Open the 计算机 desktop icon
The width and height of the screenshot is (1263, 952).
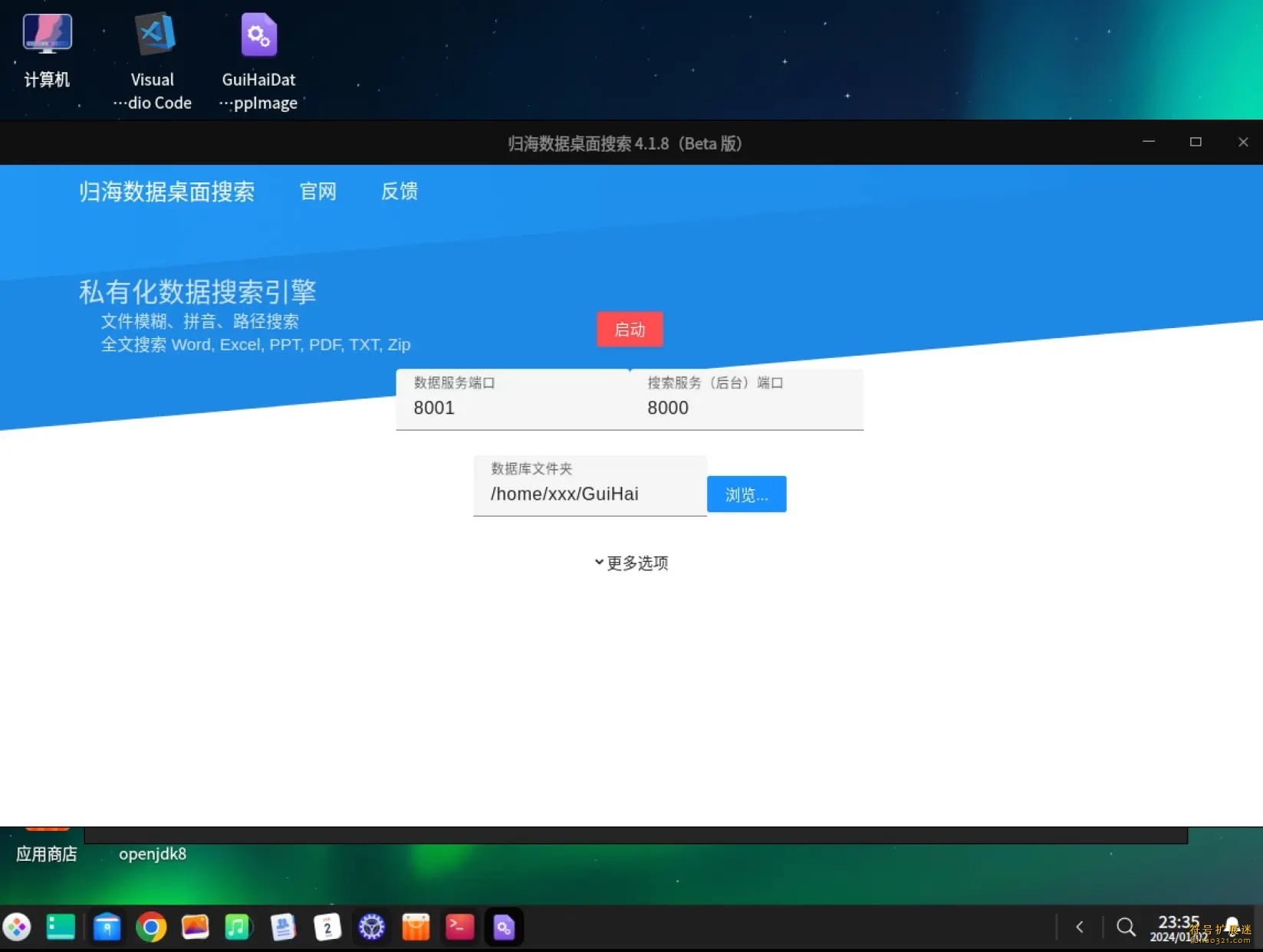point(47,51)
